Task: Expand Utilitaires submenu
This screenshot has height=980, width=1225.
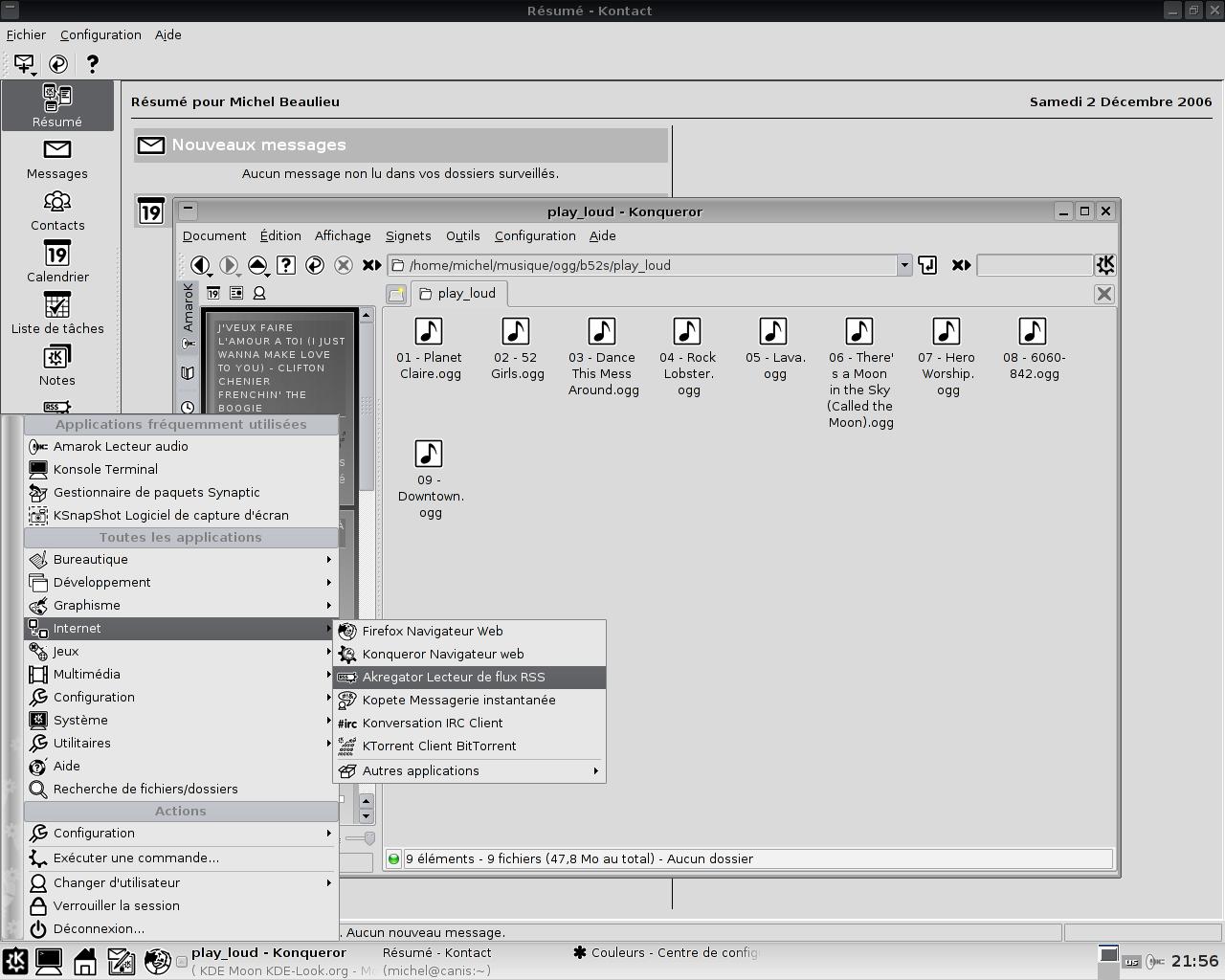Action: (181, 743)
